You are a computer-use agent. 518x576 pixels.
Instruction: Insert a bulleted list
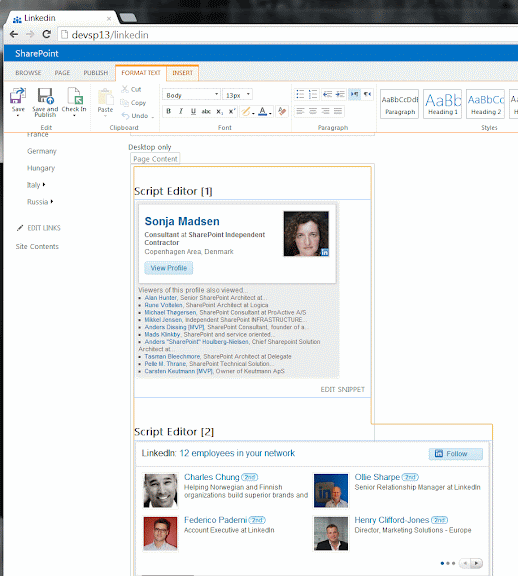click(x=300, y=94)
